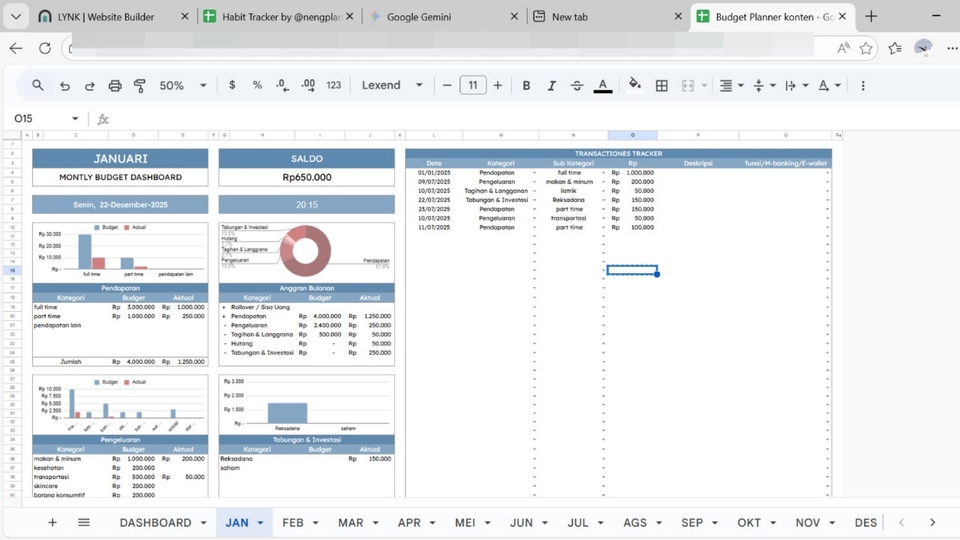Open the search menus magnifier
960x540 pixels.
pos(38,86)
